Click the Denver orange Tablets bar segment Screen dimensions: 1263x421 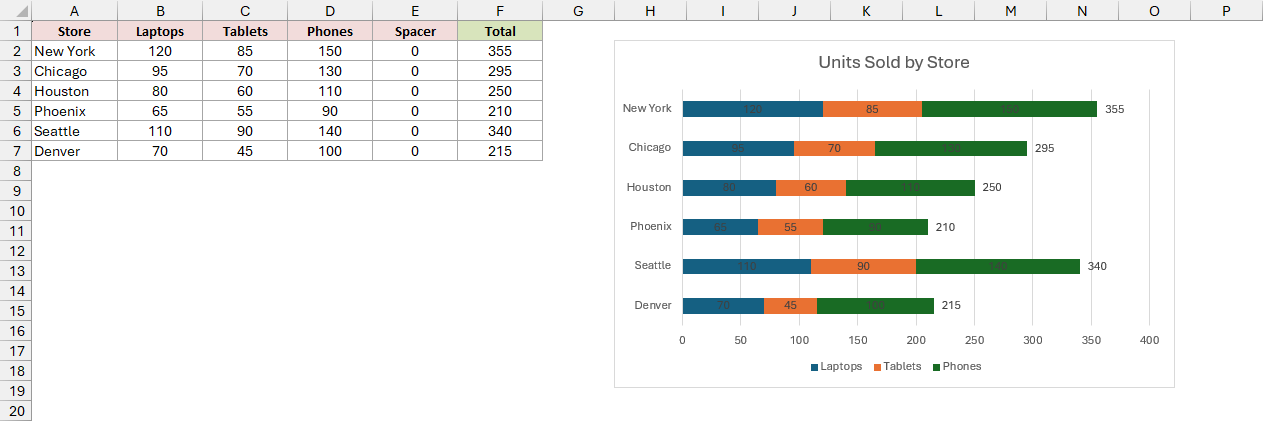click(791, 306)
